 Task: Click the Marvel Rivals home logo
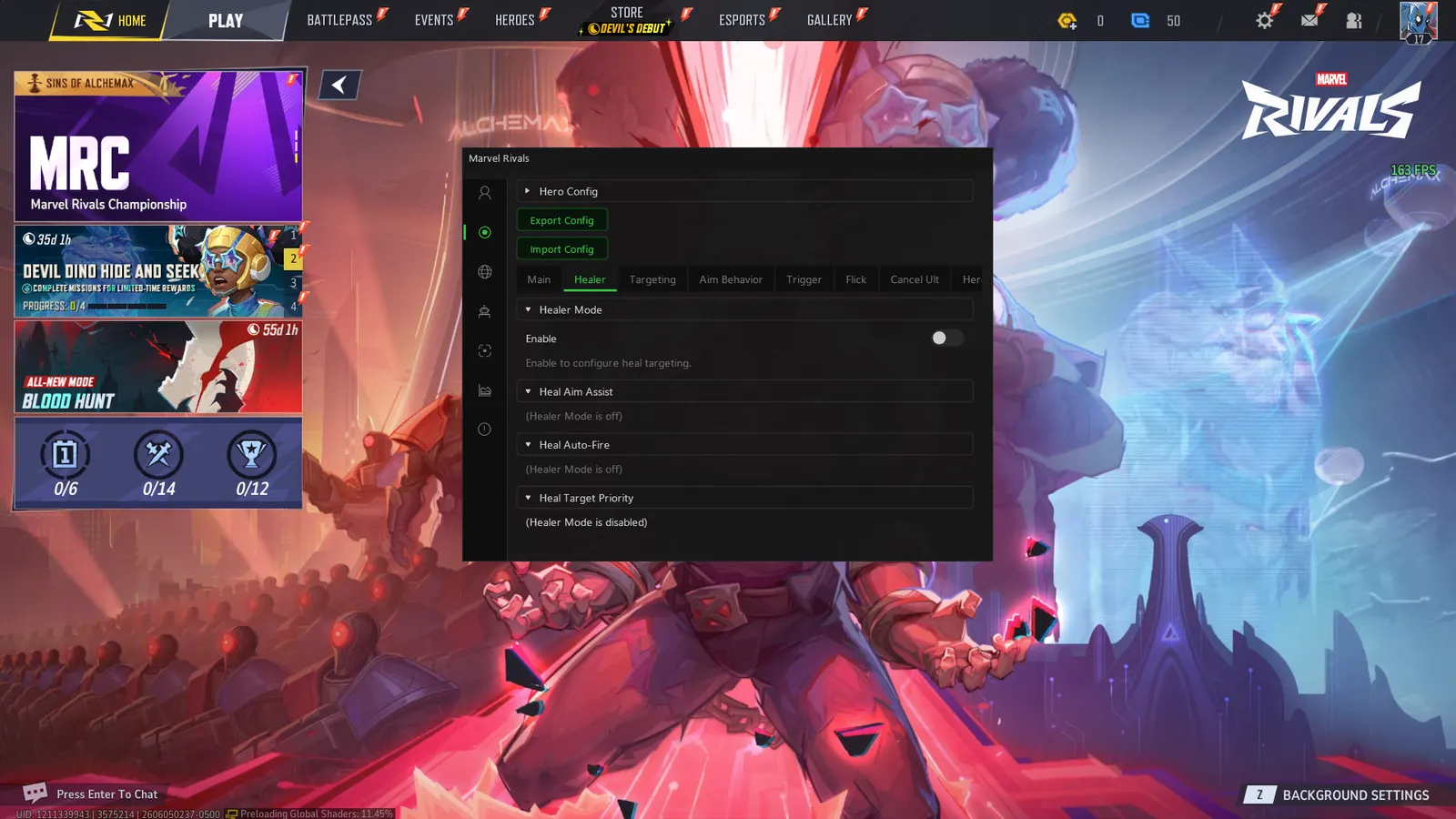click(x=93, y=20)
